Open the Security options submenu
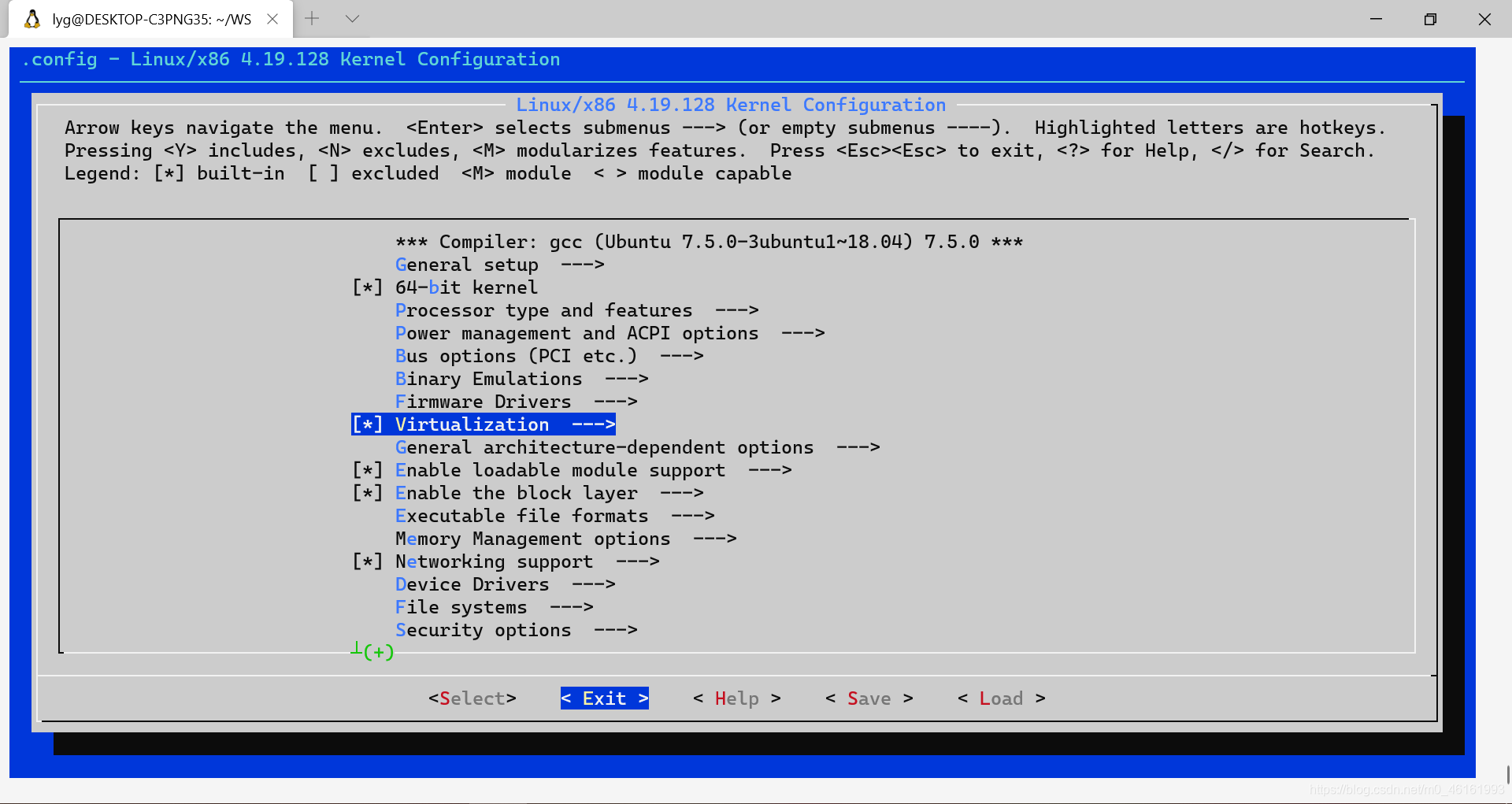 tap(516, 630)
